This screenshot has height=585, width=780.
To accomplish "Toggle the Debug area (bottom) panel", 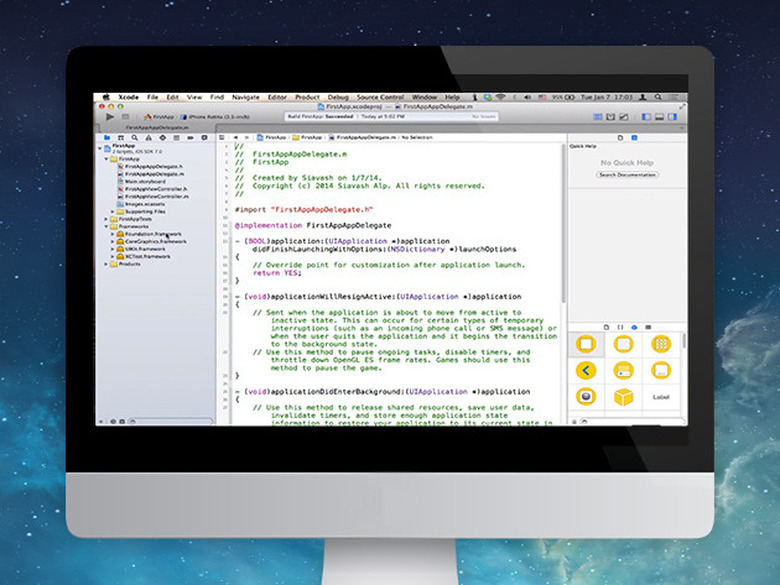I will (658, 117).
